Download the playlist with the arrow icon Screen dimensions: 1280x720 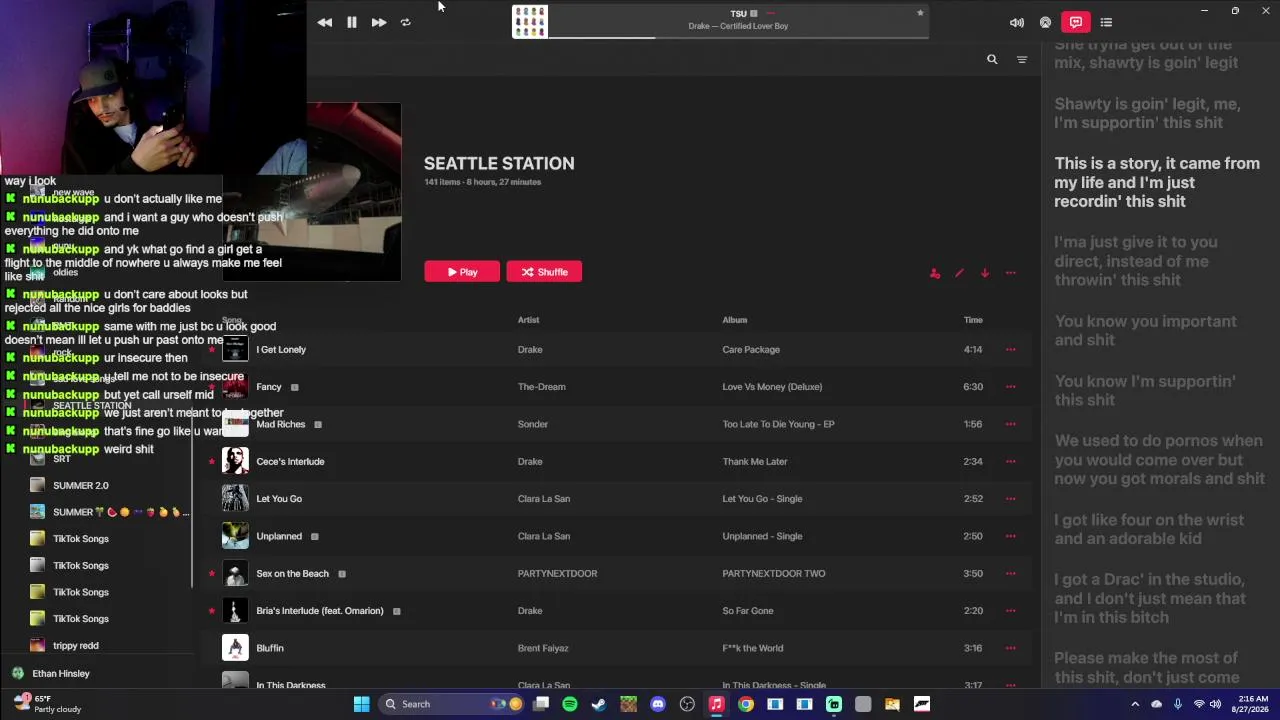(985, 273)
